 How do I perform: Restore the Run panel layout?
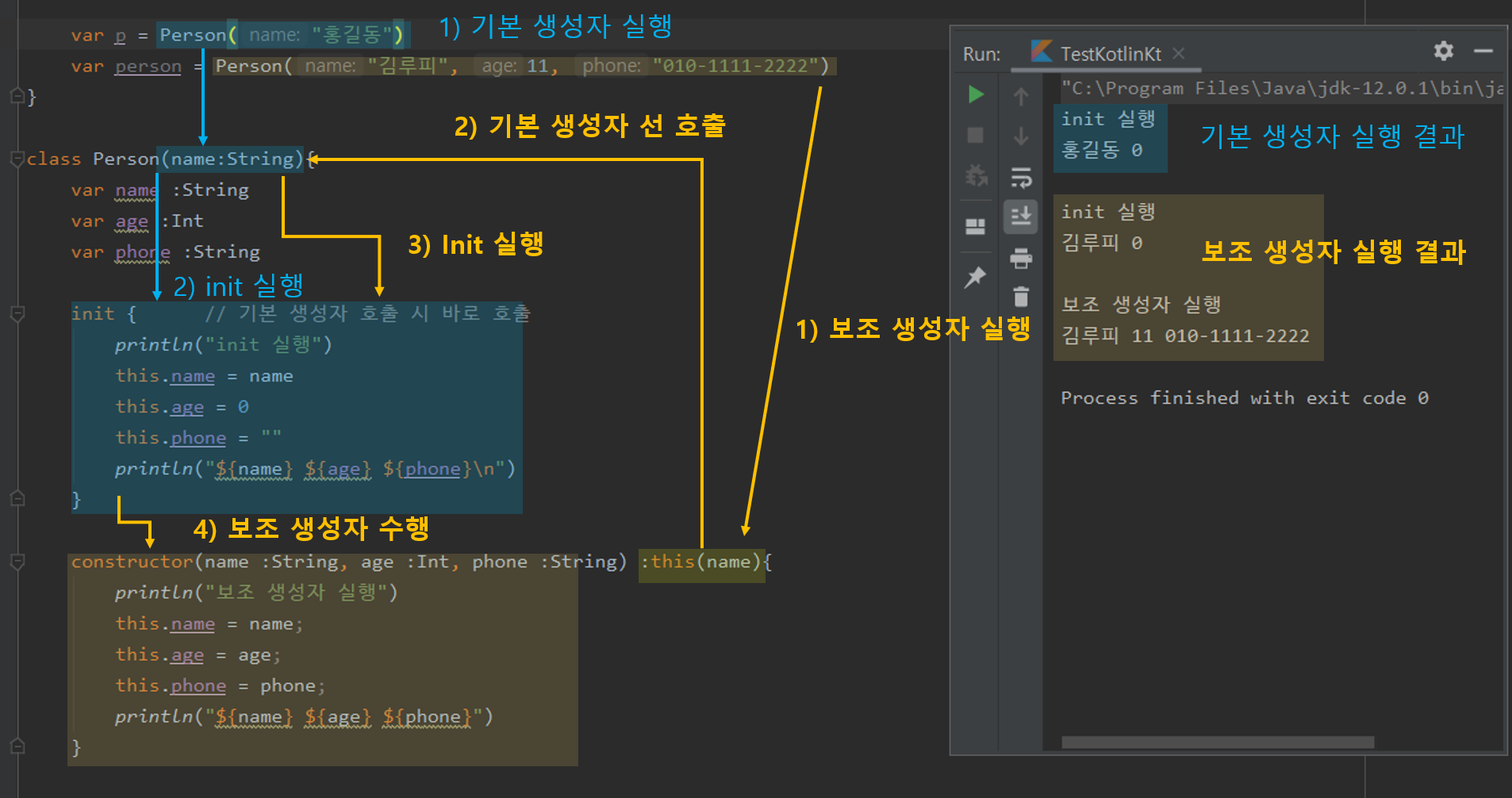tap(975, 227)
